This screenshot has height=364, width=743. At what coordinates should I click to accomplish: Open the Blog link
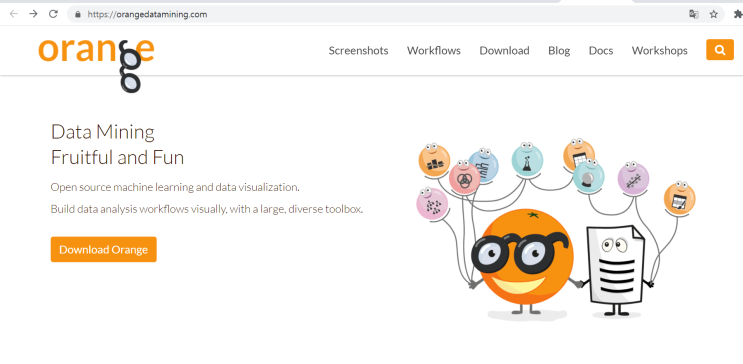559,50
